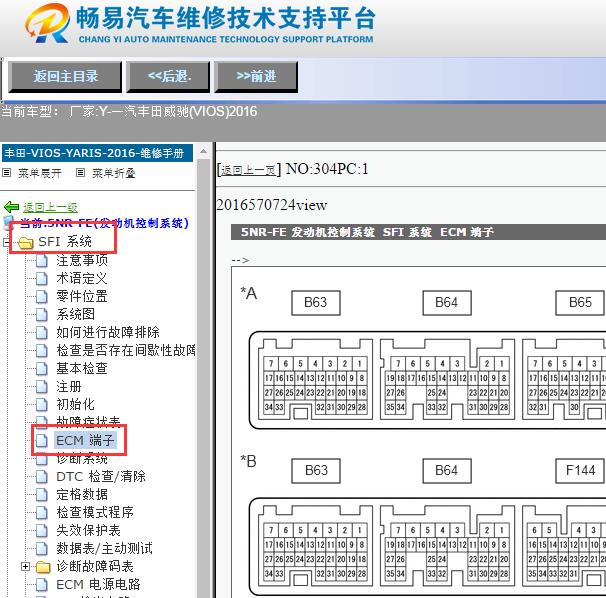Follow the green 返回上一级 link
Image resolution: width=606 pixels, height=598 pixels.
[50, 207]
